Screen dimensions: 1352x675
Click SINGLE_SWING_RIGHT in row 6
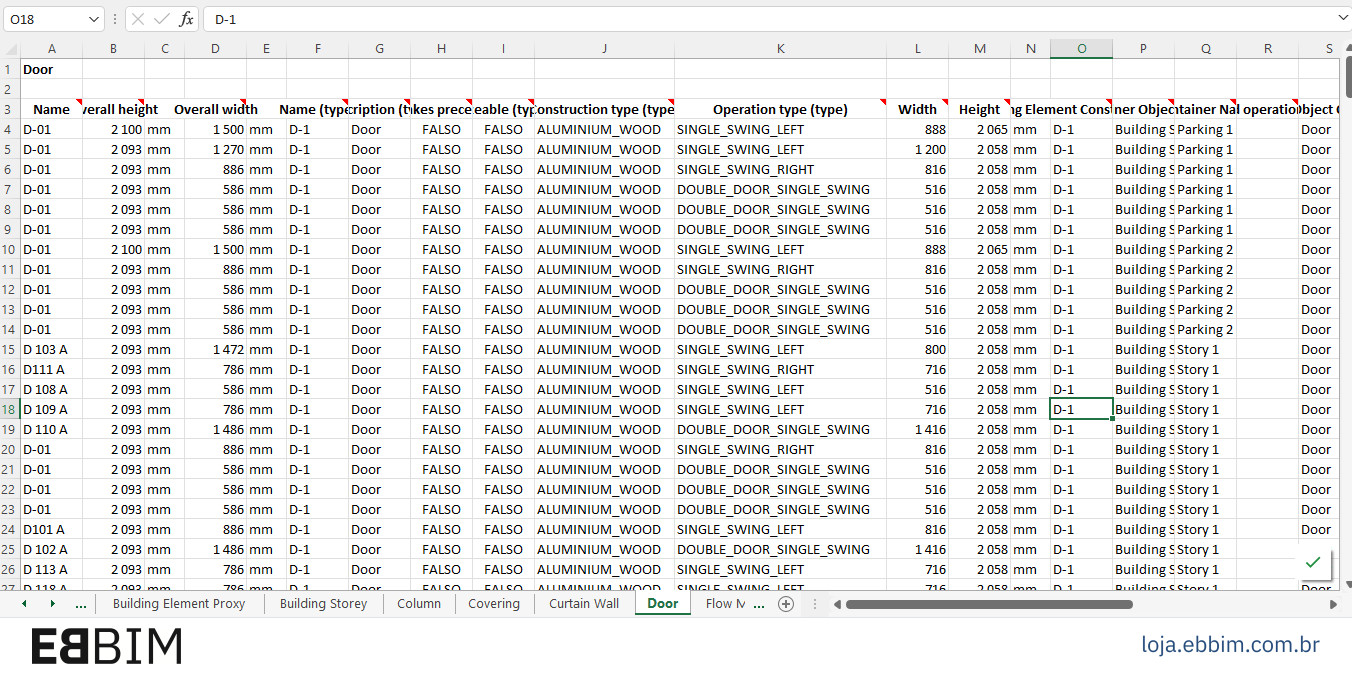[x=780, y=169]
